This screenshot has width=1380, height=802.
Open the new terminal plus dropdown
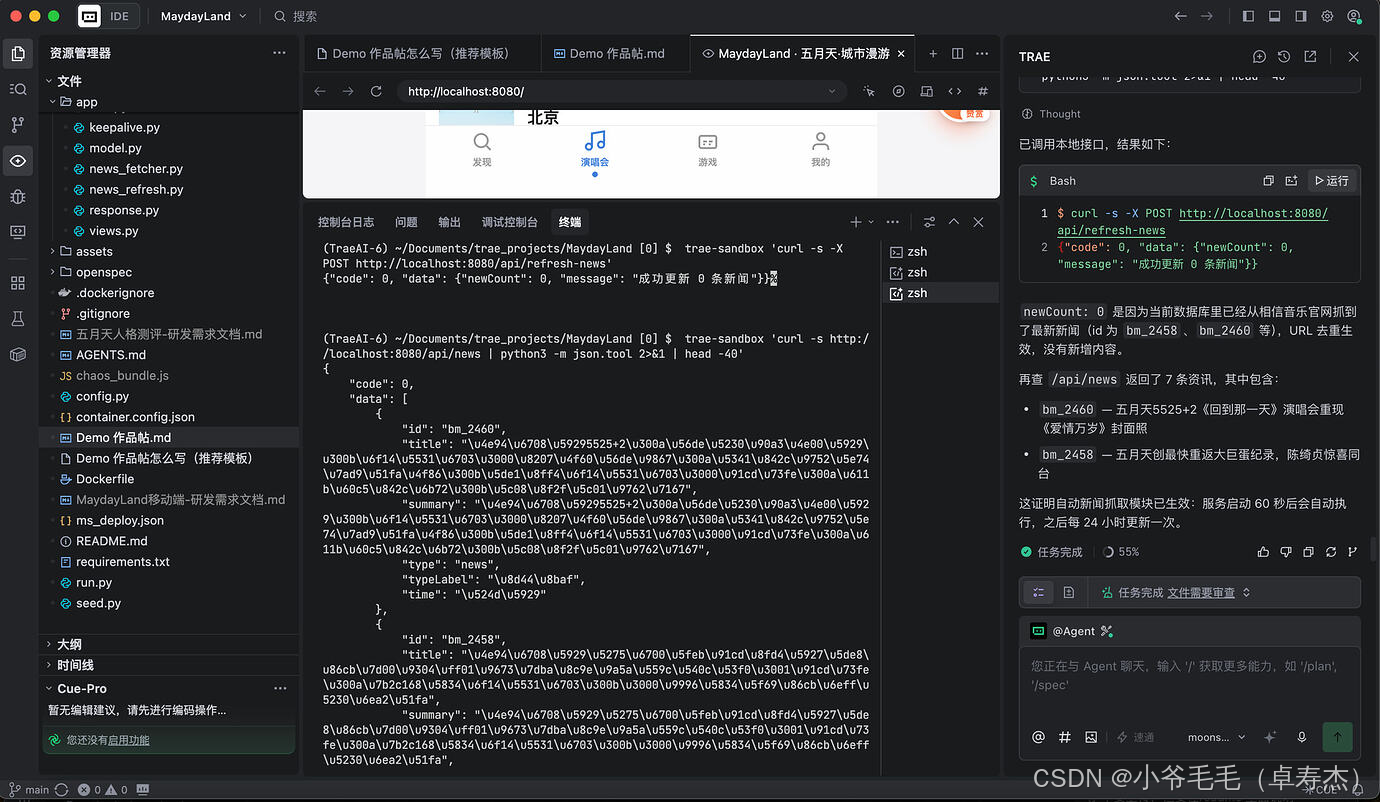[x=870, y=222]
